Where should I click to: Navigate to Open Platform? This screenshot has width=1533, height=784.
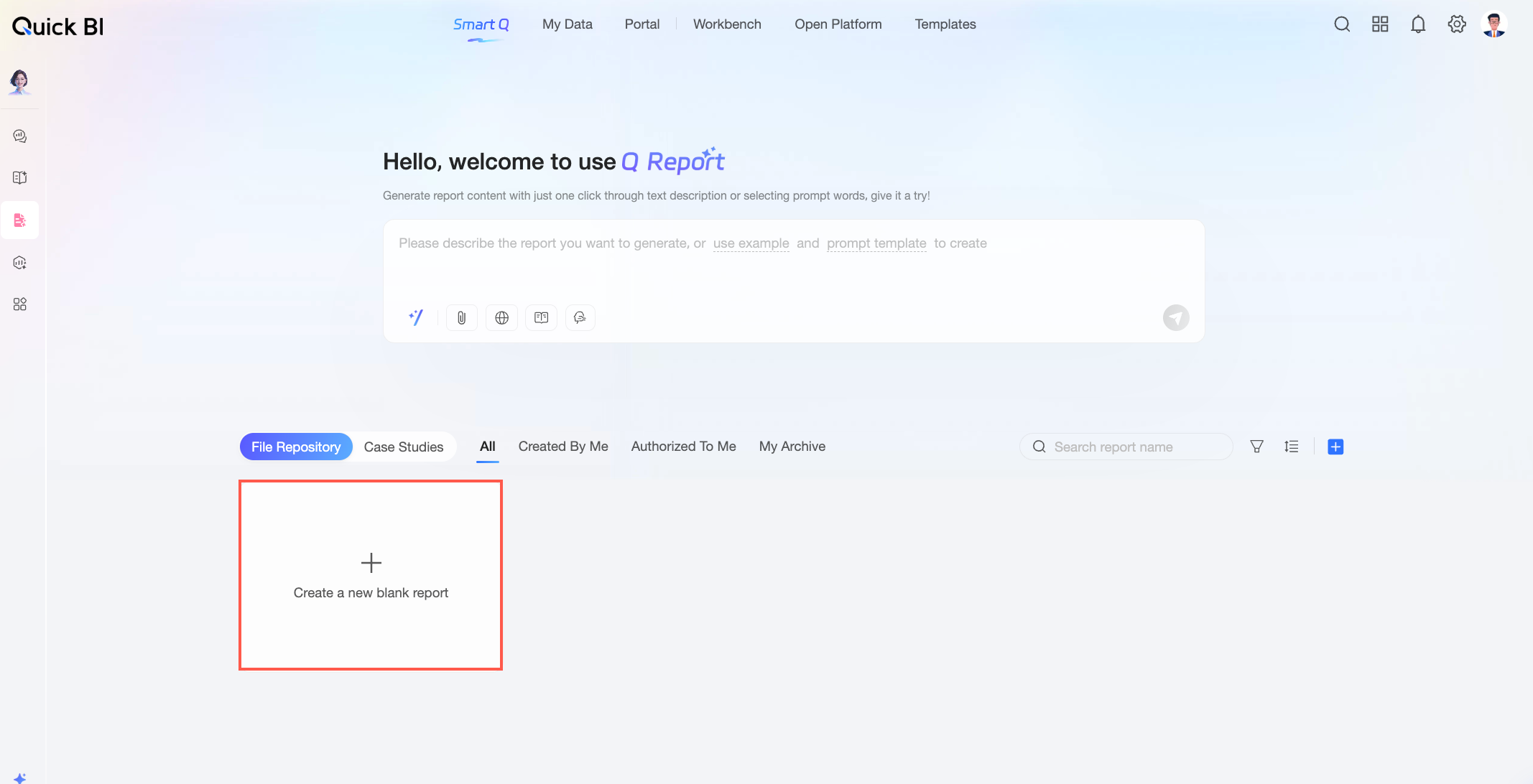point(838,24)
